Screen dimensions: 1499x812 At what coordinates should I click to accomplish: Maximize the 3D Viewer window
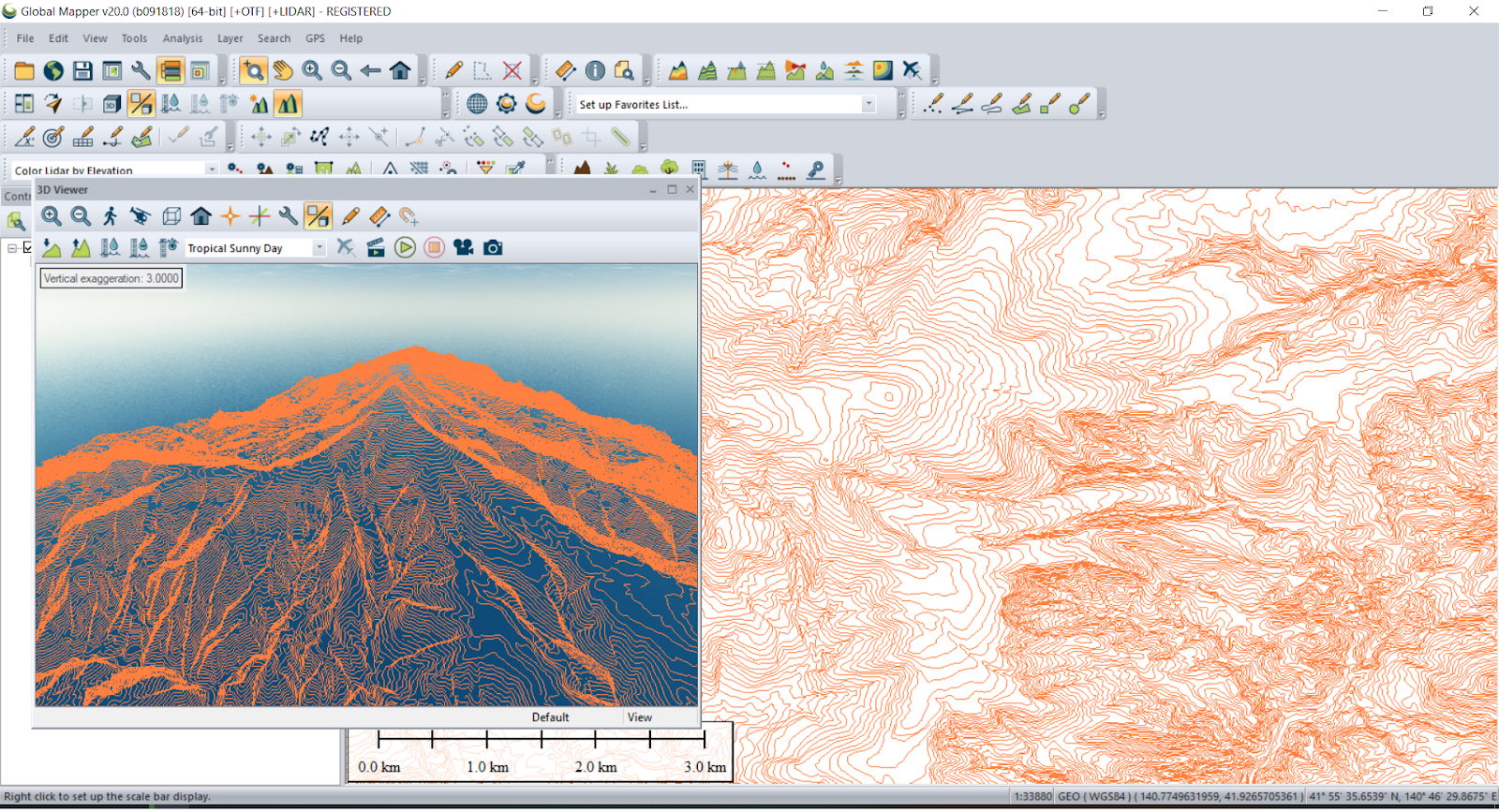672,189
